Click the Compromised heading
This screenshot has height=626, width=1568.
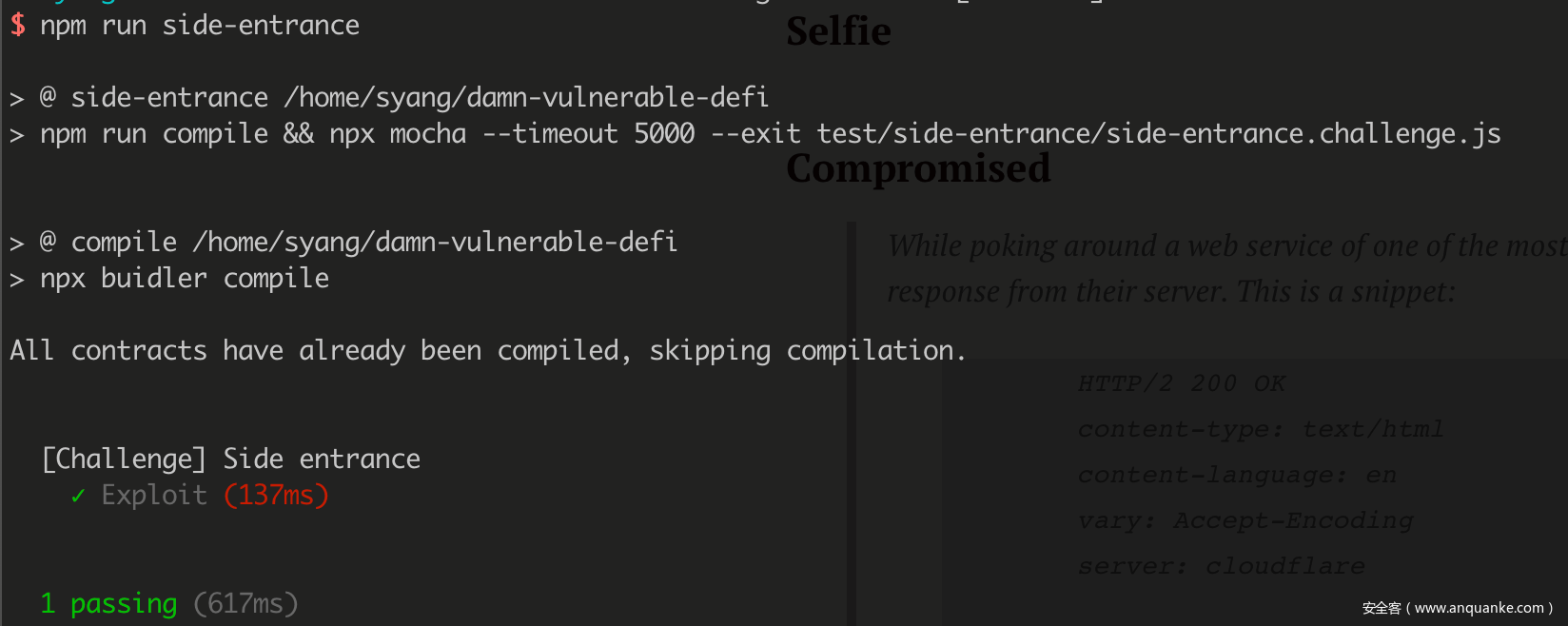click(x=918, y=169)
